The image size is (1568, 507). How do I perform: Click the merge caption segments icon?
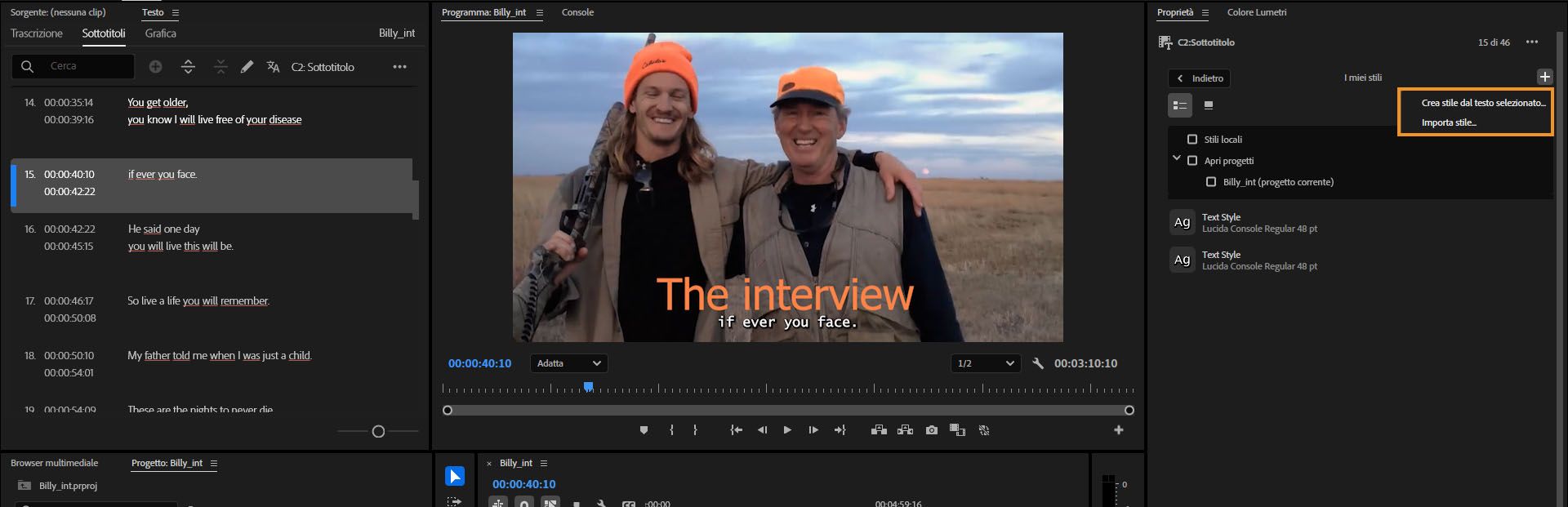(220, 67)
